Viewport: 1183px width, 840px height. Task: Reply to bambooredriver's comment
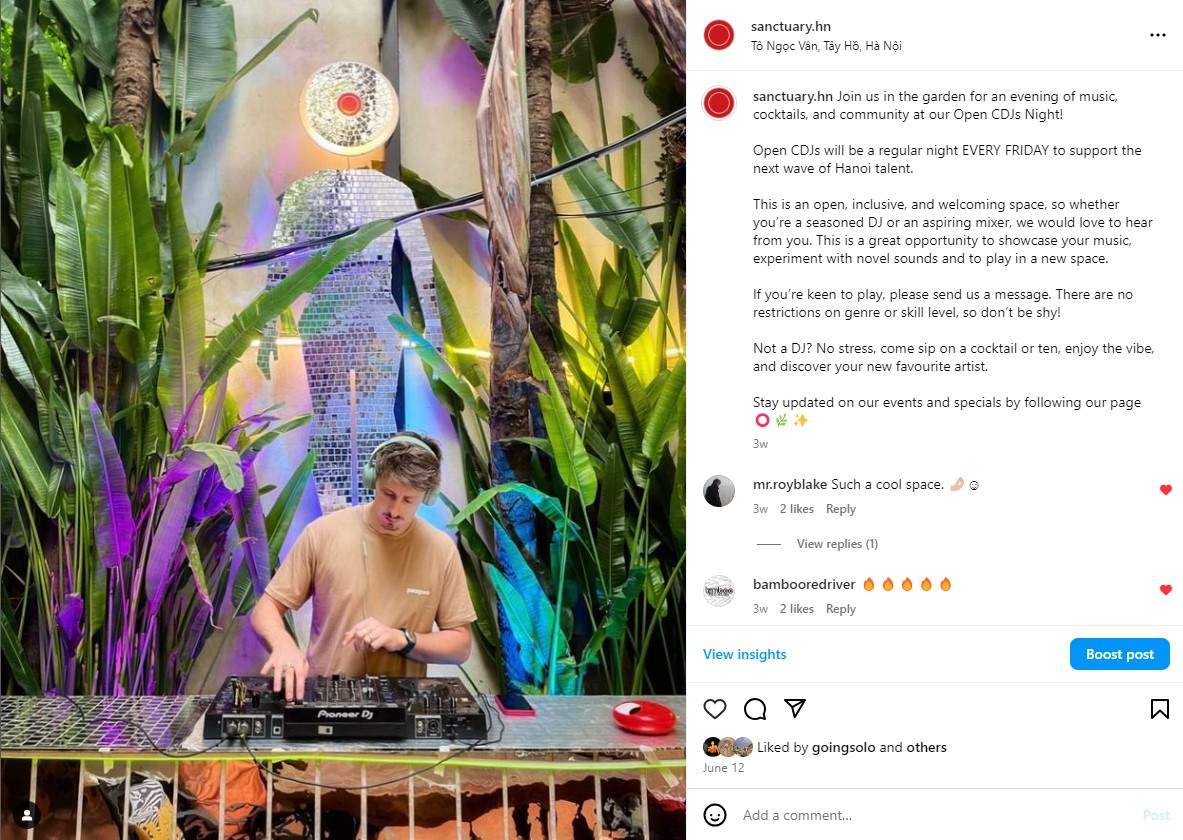840,608
